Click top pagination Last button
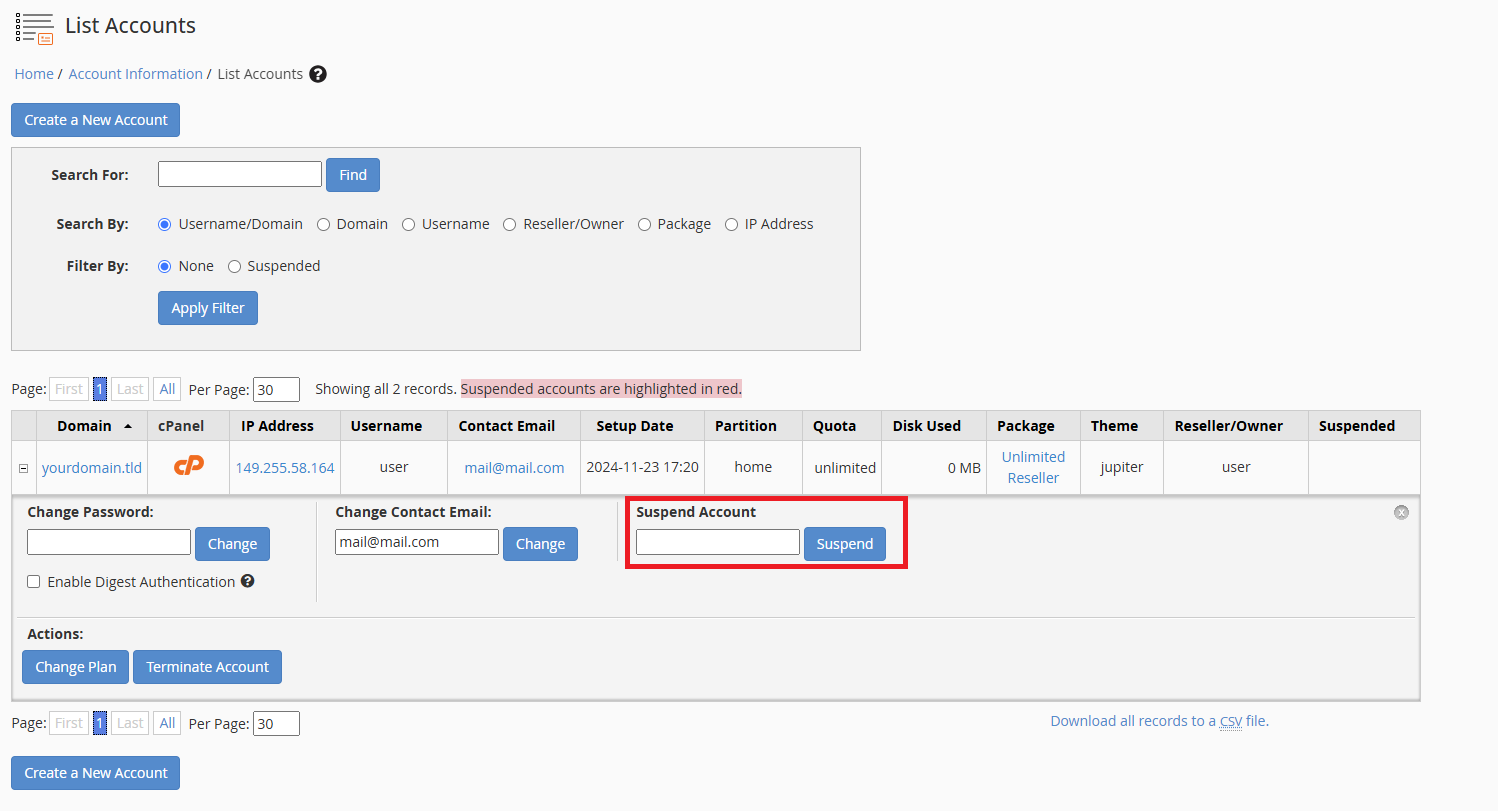This screenshot has height=811, width=1498. (x=130, y=389)
